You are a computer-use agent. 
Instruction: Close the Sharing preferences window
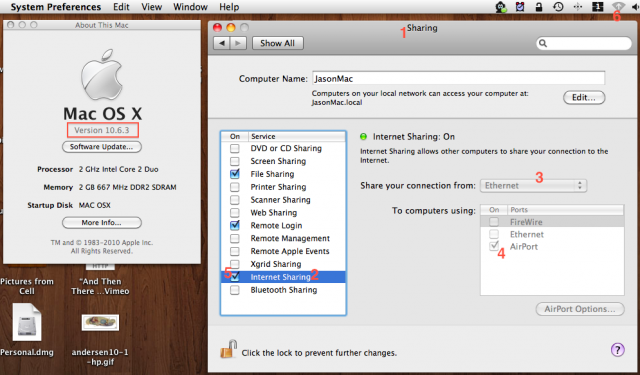[x=218, y=27]
